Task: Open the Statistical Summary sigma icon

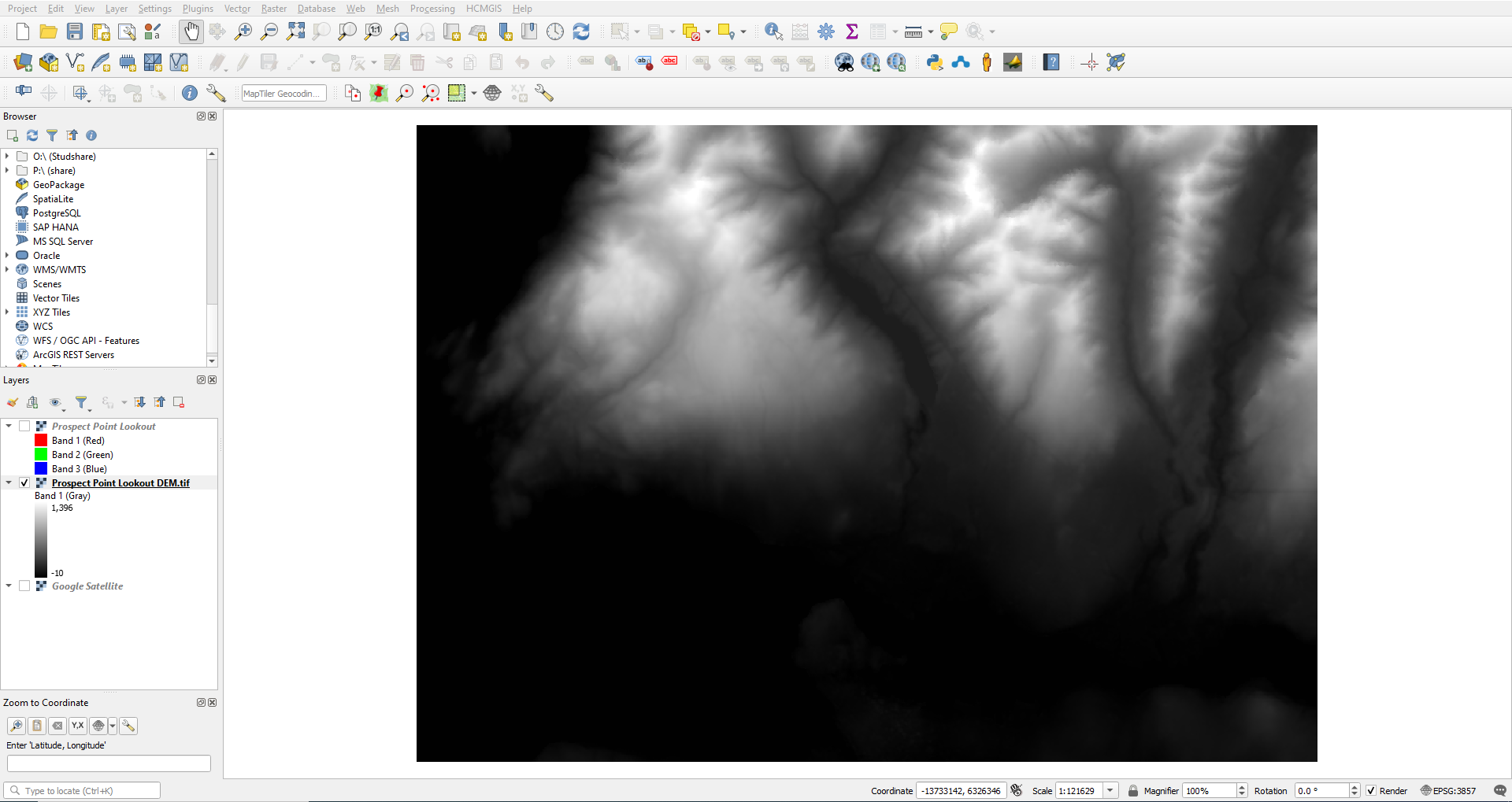Action: [x=851, y=31]
